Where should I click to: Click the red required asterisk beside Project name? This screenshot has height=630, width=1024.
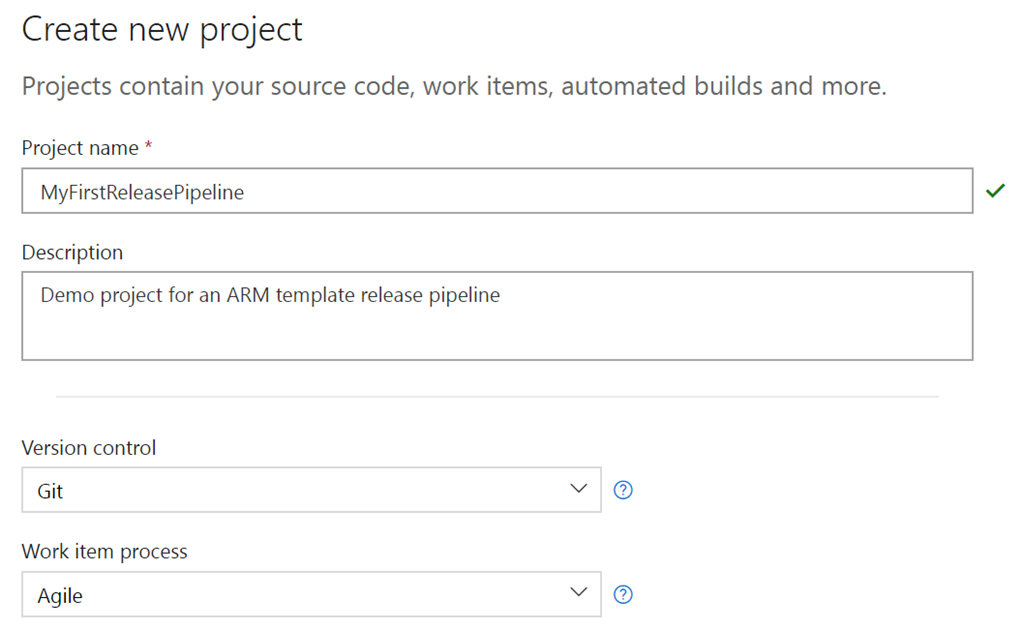pyautogui.click(x=149, y=147)
